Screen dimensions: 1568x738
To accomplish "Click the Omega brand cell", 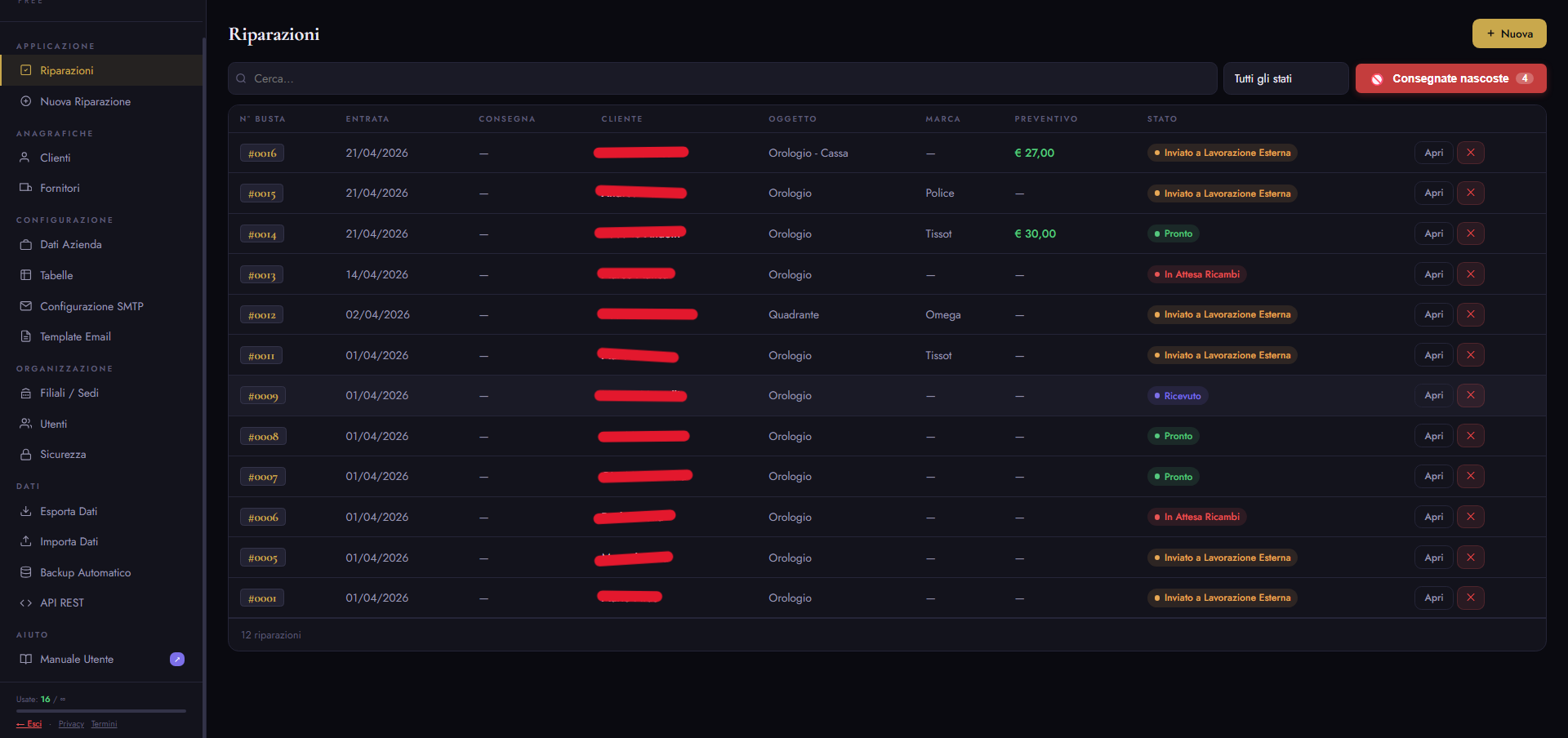I will point(943,314).
